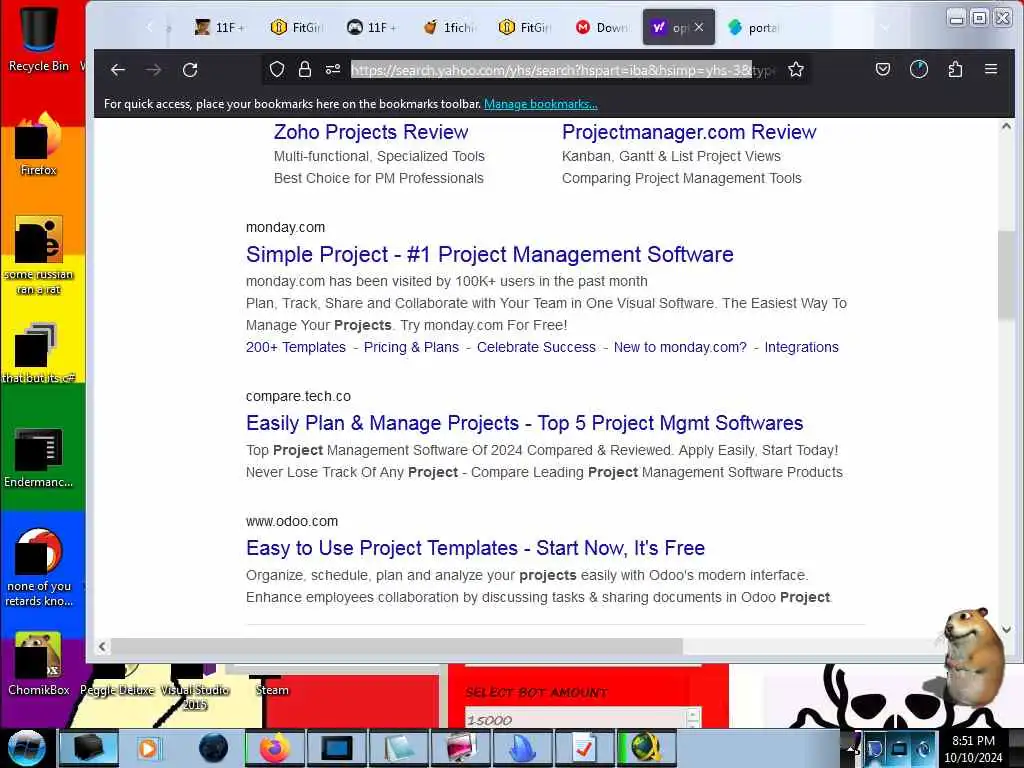Click the horizontal scrollbar left arrow

point(102,647)
